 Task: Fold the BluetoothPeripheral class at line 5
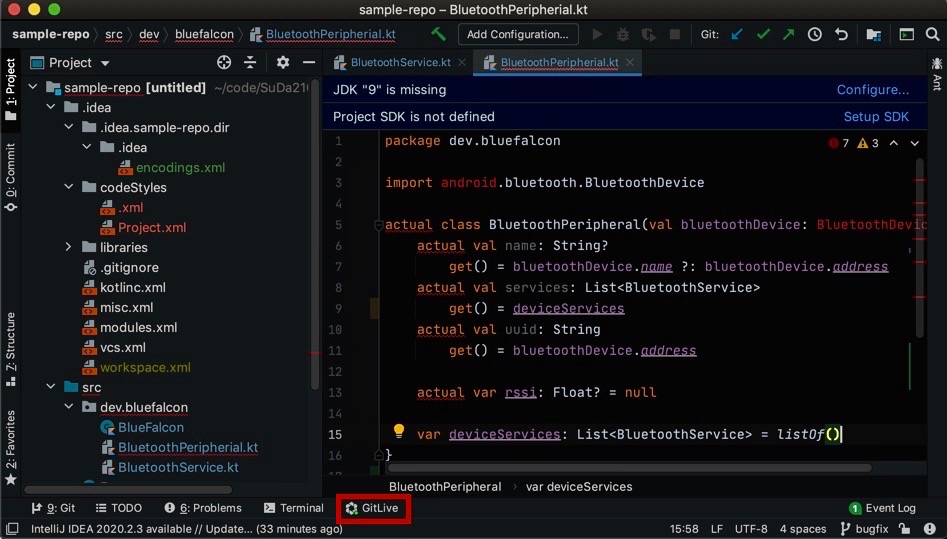[379, 225]
